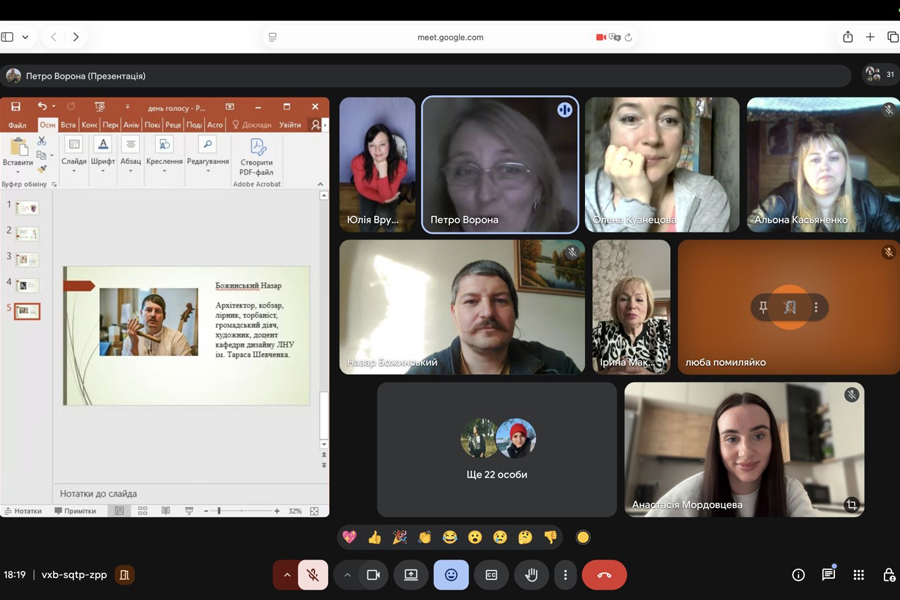Open the participants list showing 31
This screenshot has height=600, width=900.
pos(880,74)
